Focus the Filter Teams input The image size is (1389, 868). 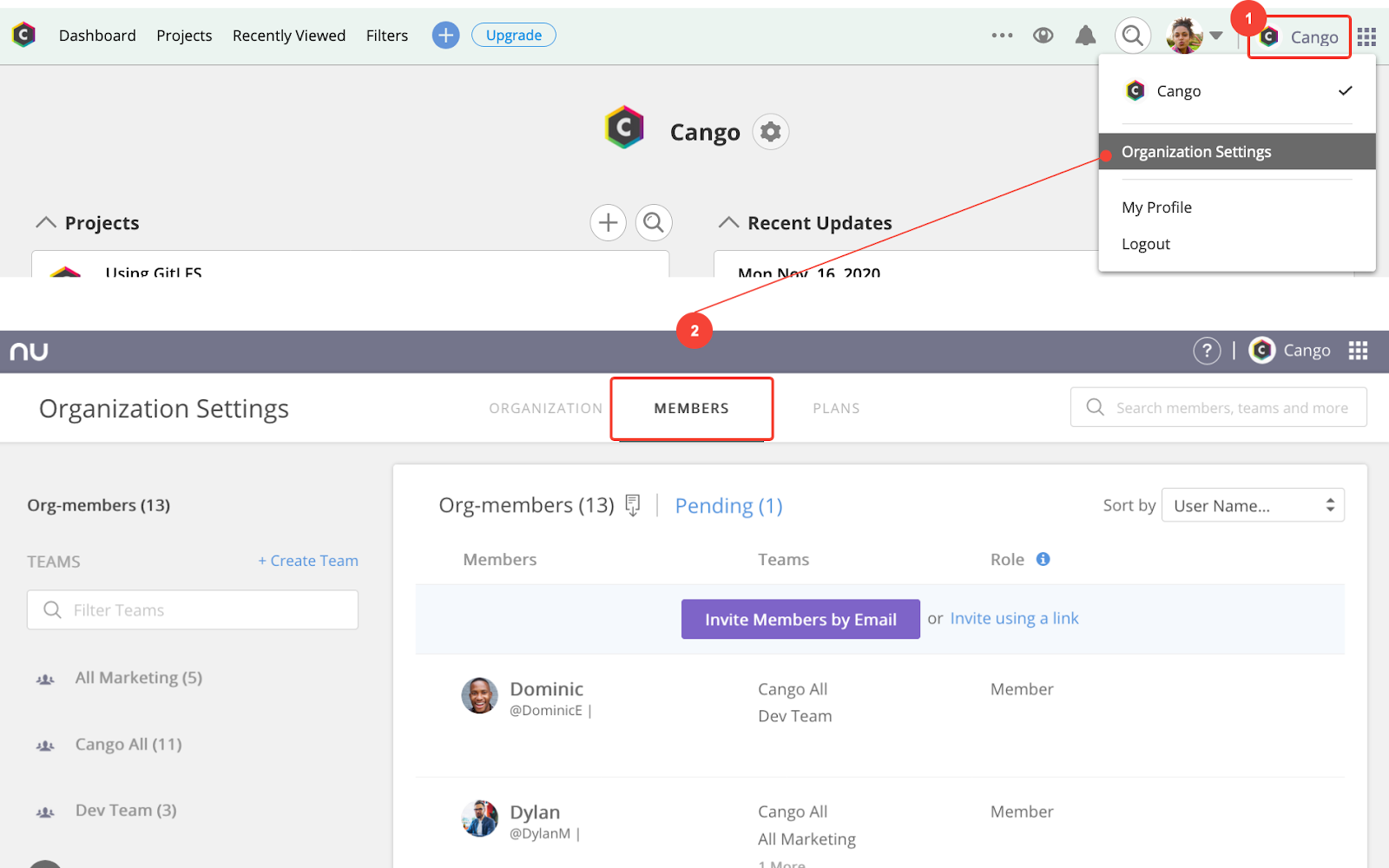193,610
